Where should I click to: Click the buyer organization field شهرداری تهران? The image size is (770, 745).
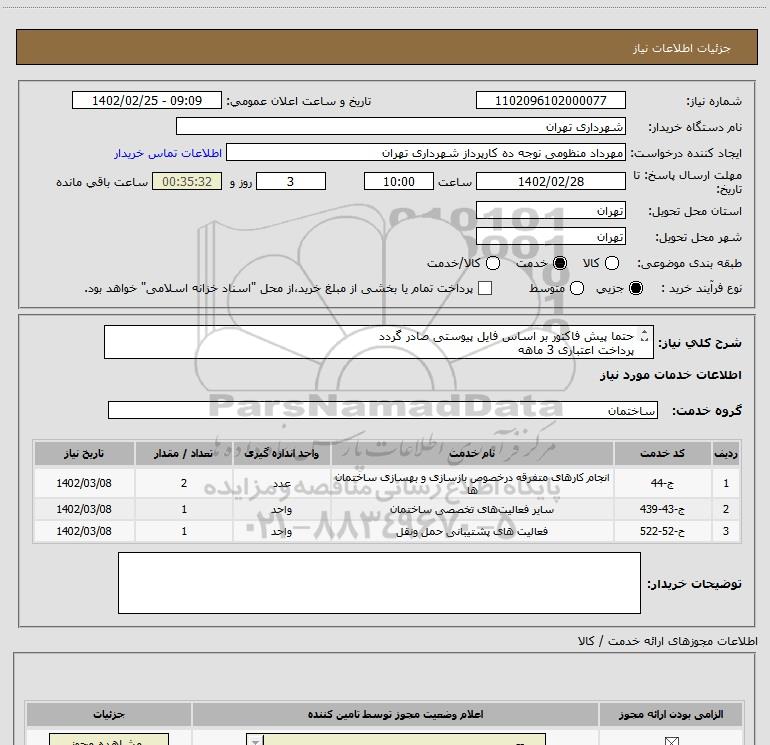pyautogui.click(x=401, y=126)
